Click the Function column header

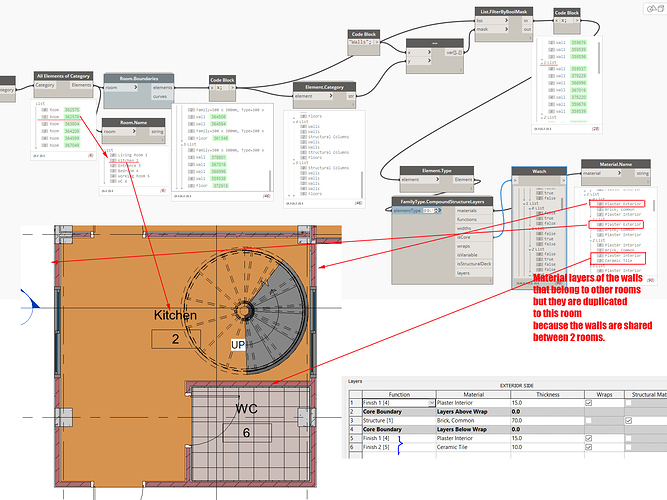pos(399,394)
